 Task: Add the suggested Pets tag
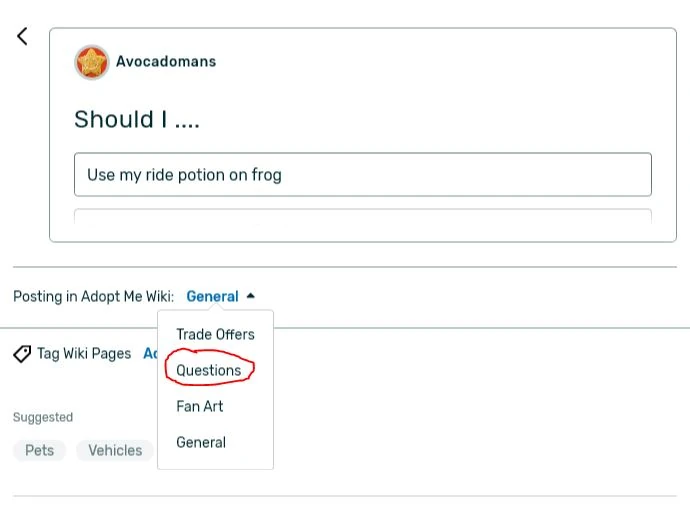click(x=40, y=450)
